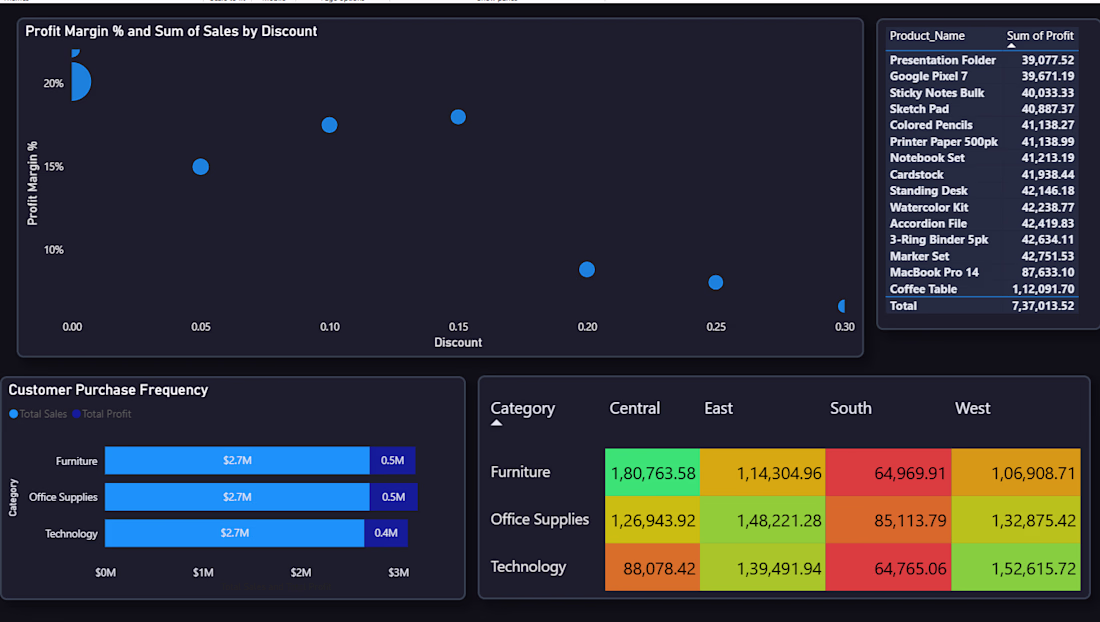Select the Technology 0.4M profit bar
Image resolution: width=1100 pixels, height=622 pixels.
click(386, 533)
